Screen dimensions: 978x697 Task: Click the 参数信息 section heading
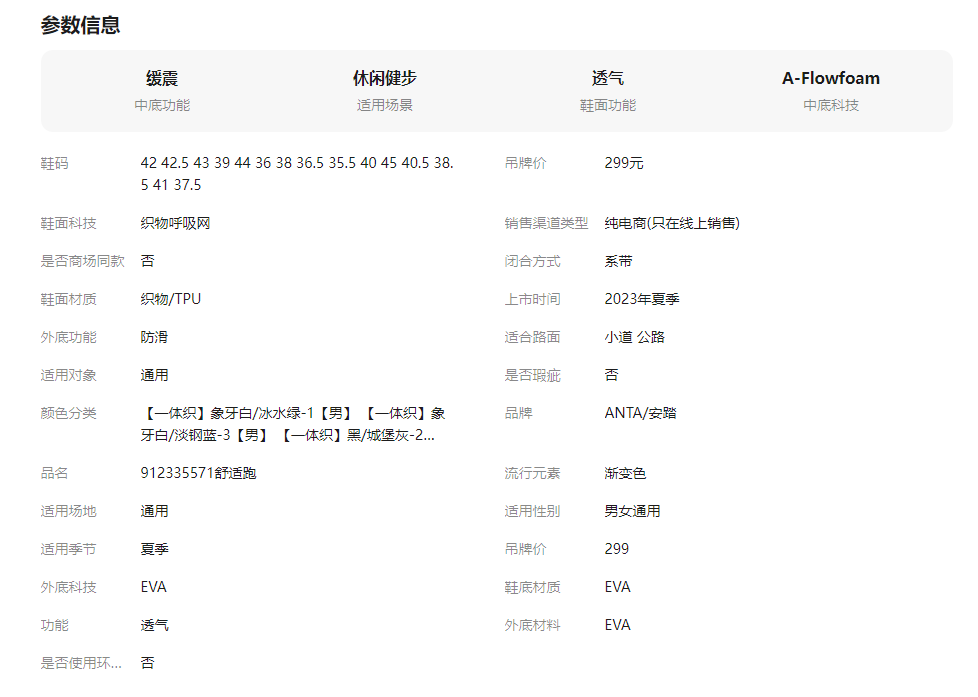[x=80, y=26]
